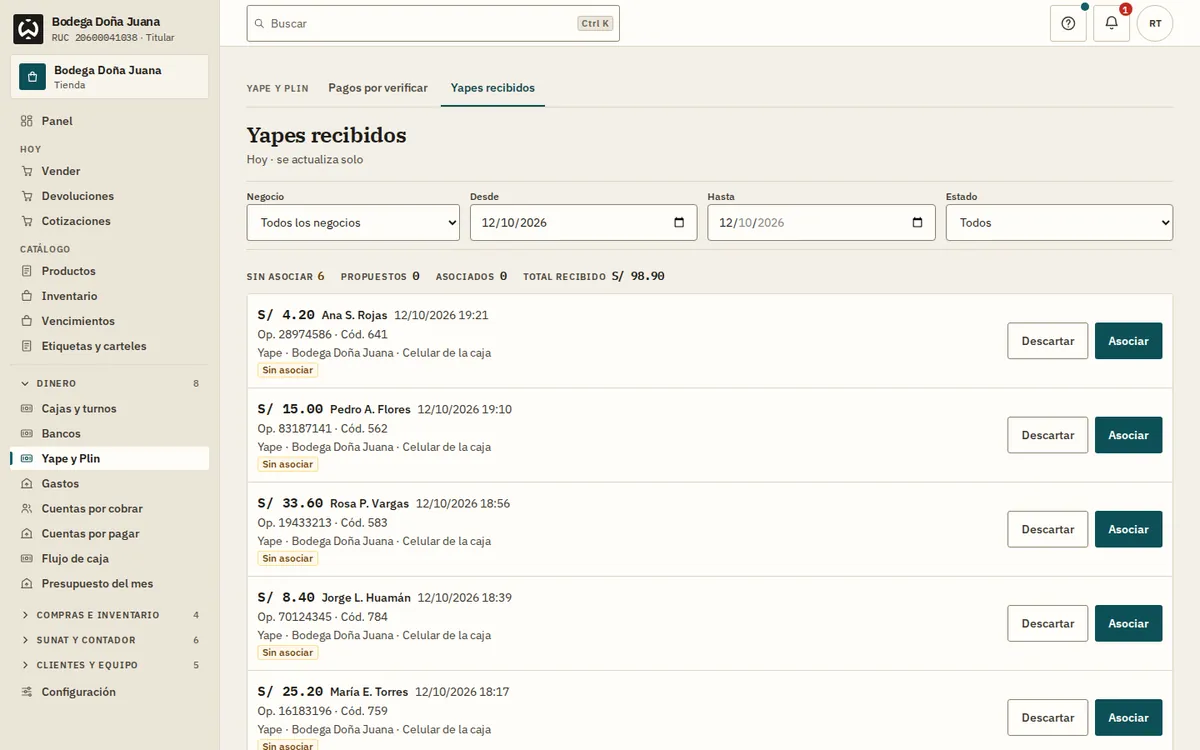Descartar the María E. Torres payment
Viewport: 1200px width, 750px height.
click(1047, 717)
